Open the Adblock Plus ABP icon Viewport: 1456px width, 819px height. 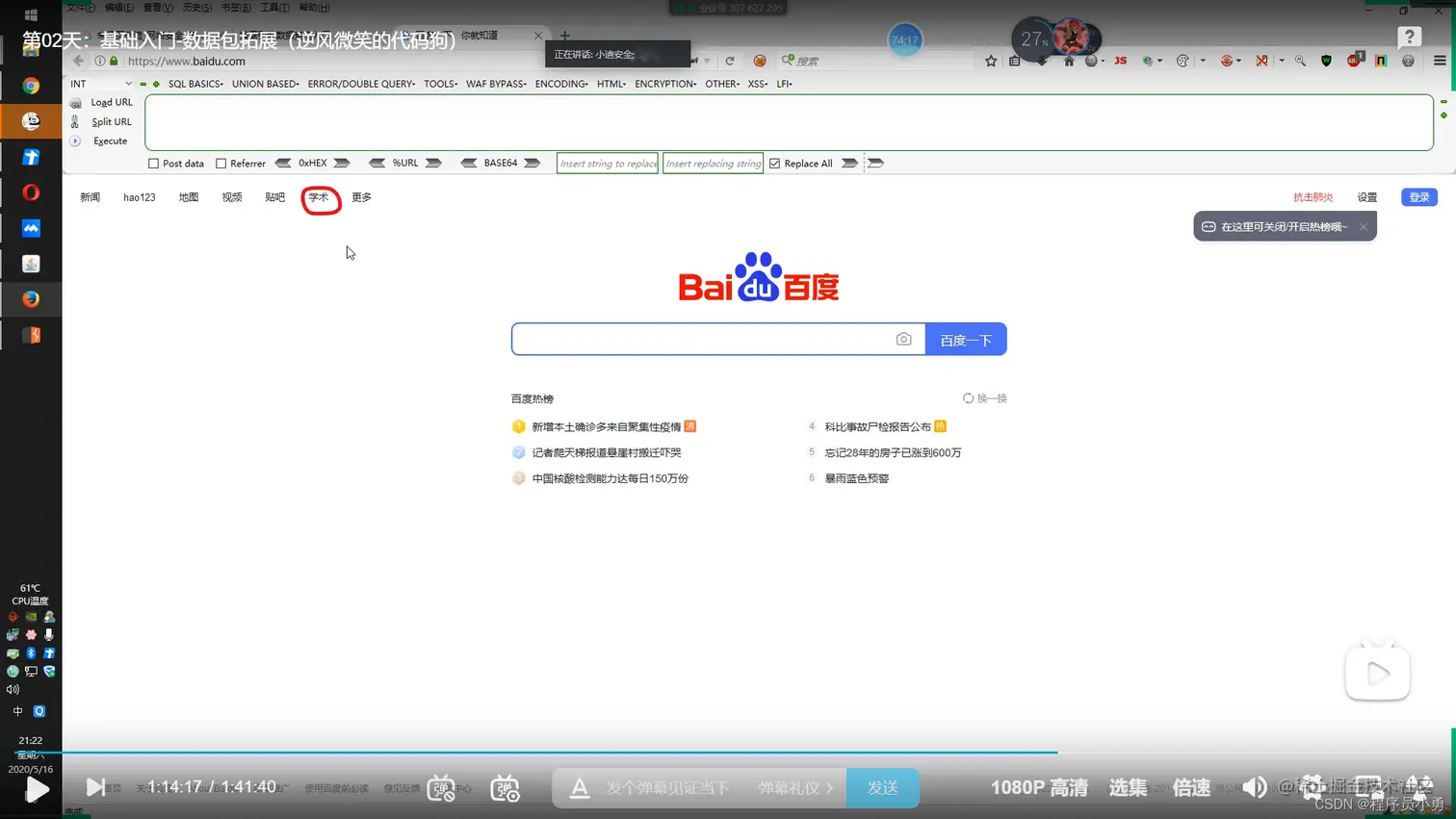pos(1354,61)
